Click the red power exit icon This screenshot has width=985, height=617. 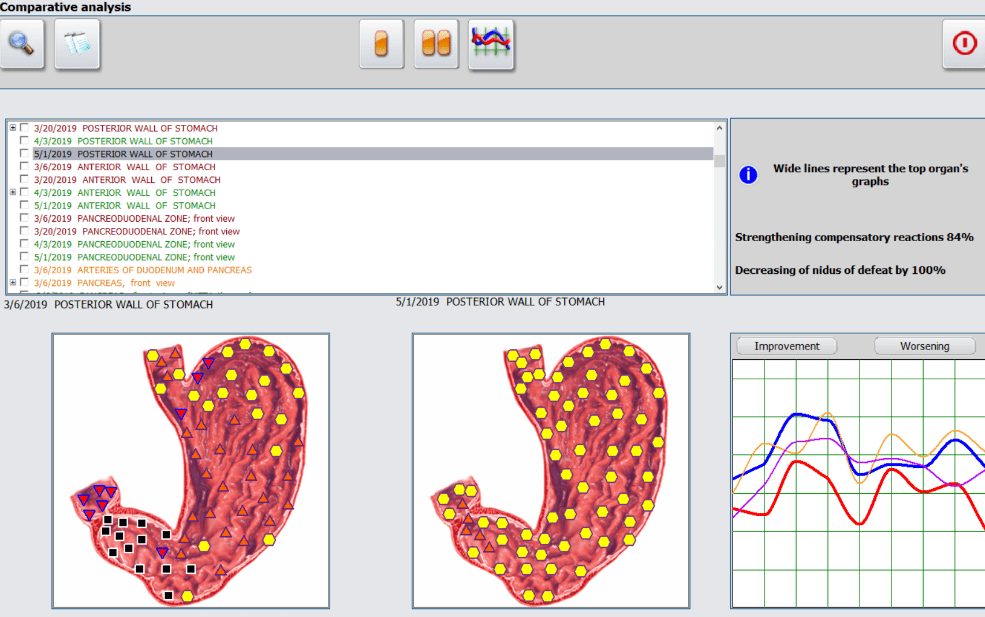click(964, 44)
